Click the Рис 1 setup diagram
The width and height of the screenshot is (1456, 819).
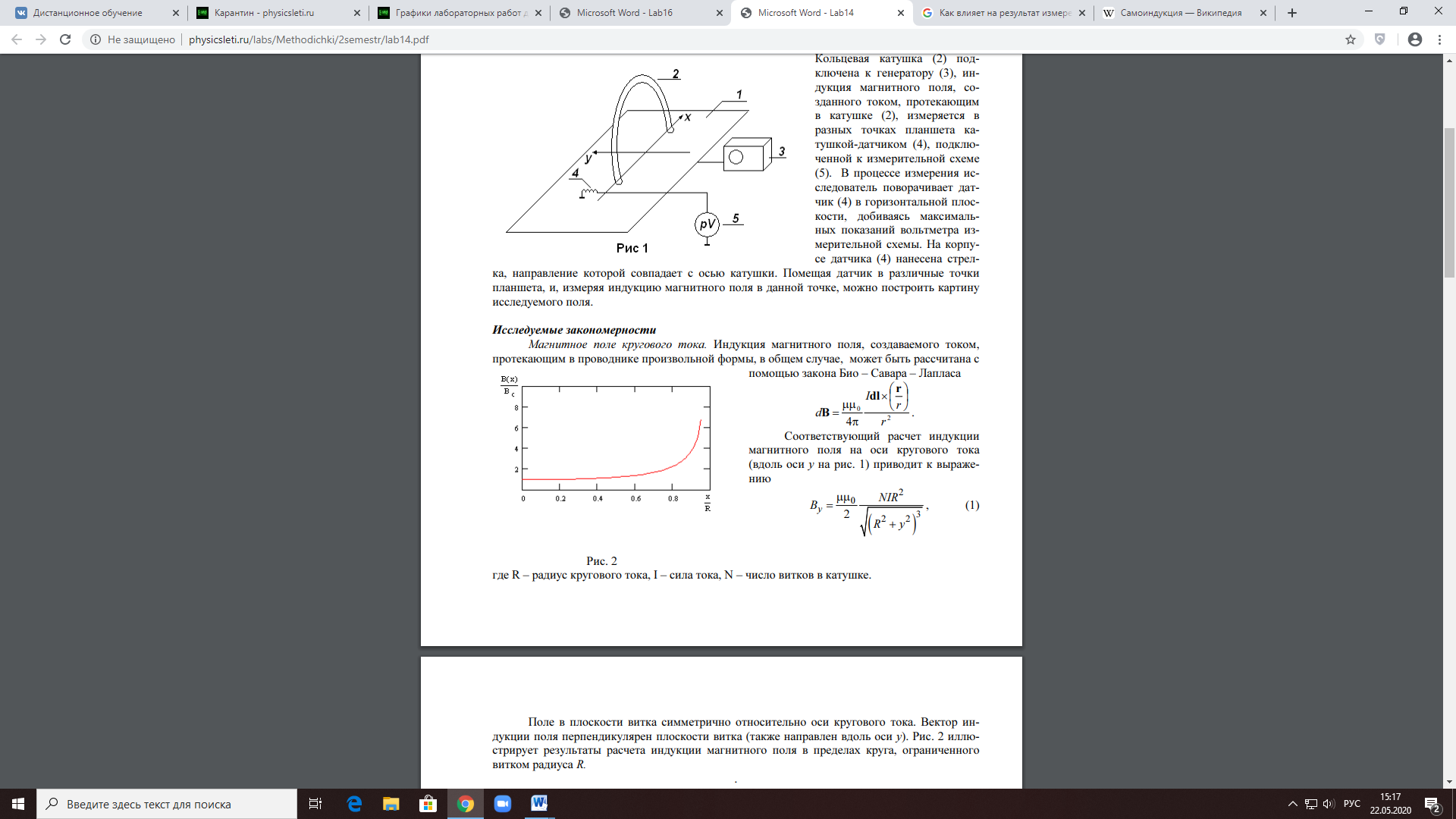click(646, 161)
